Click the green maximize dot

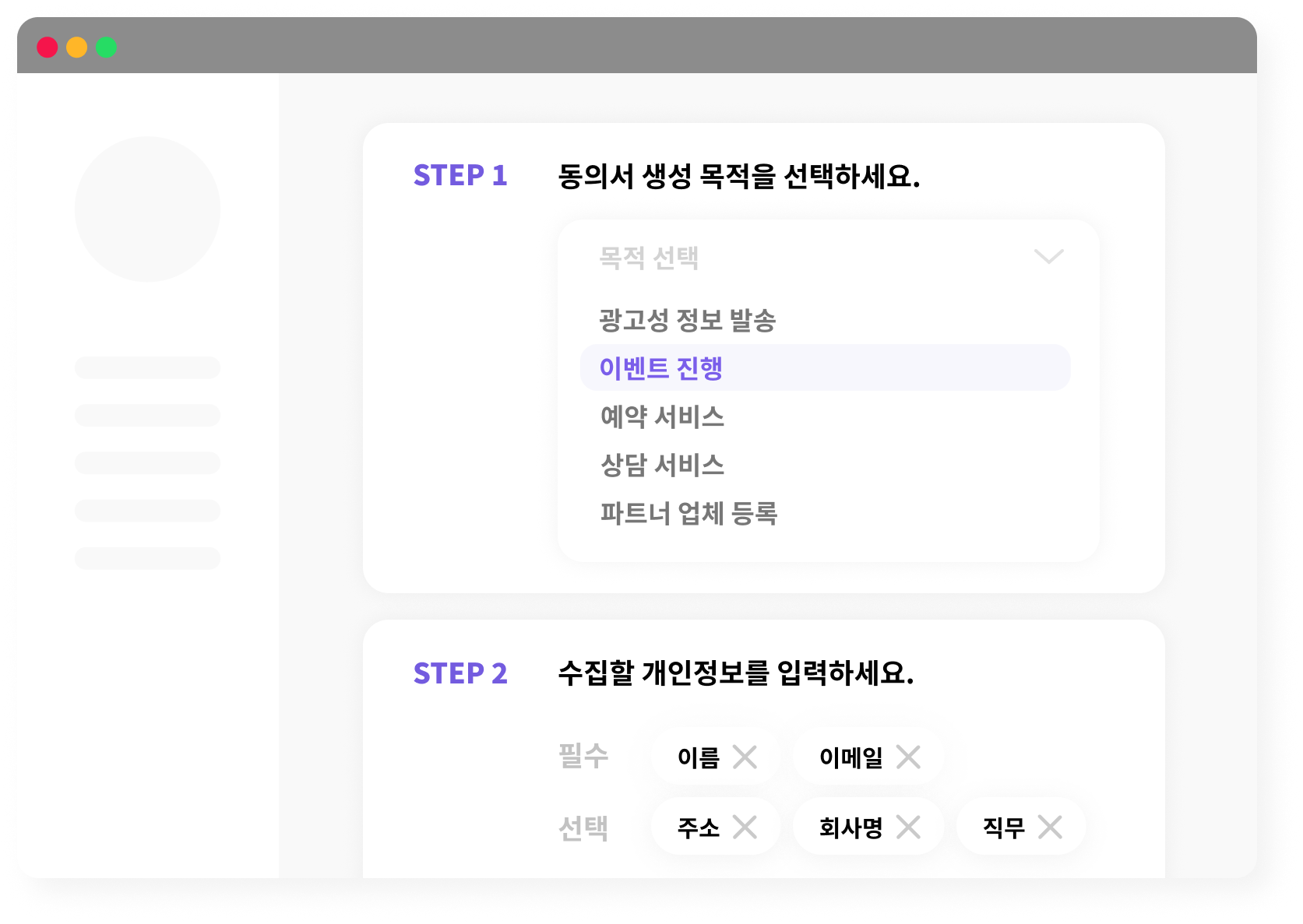click(107, 47)
